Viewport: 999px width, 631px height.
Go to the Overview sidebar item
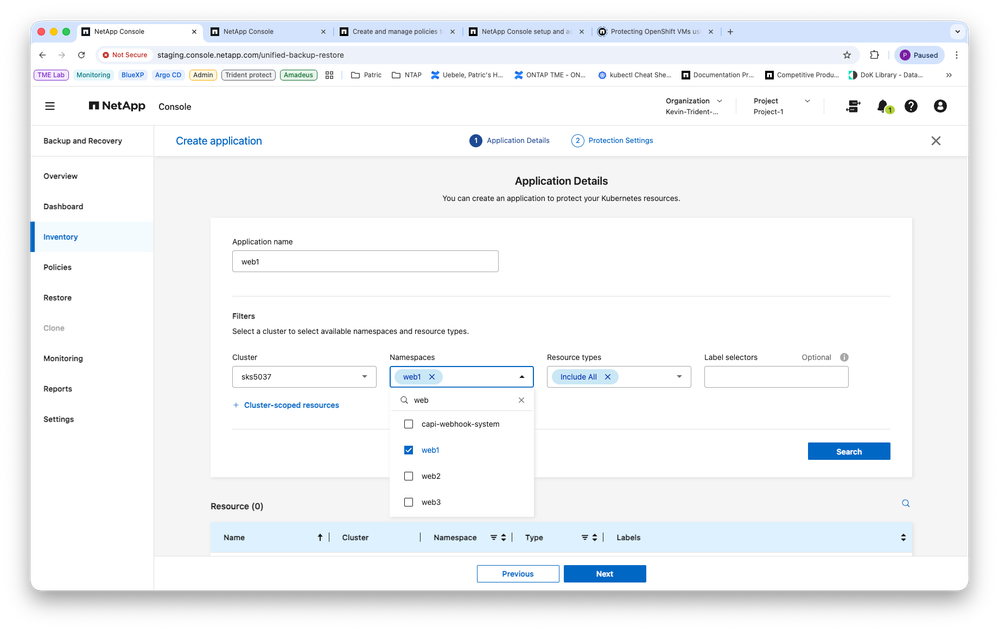point(61,176)
